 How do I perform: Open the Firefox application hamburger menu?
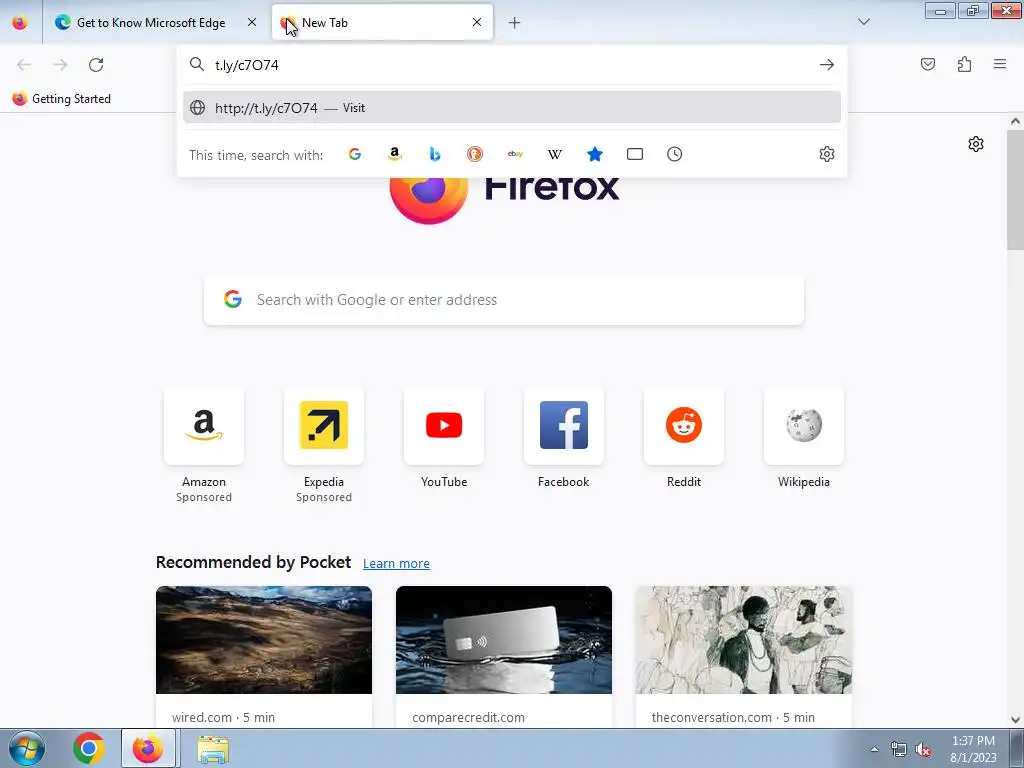point(1000,64)
